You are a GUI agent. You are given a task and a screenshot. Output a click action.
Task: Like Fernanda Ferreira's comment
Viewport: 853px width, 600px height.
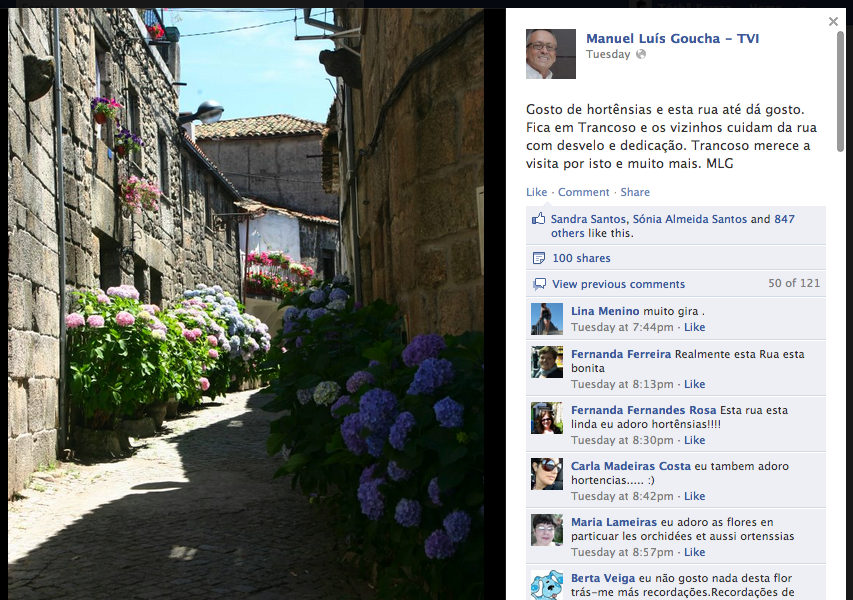(x=694, y=384)
